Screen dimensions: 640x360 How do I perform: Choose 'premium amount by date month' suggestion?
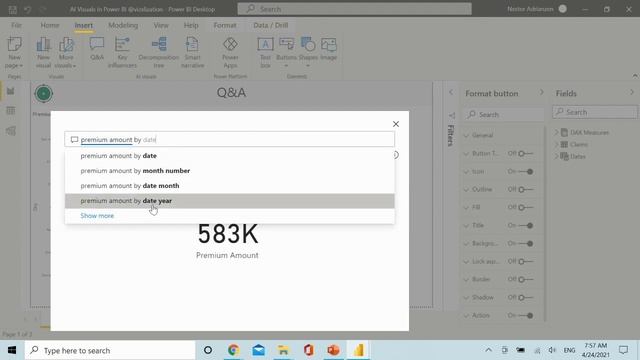coord(229,186)
